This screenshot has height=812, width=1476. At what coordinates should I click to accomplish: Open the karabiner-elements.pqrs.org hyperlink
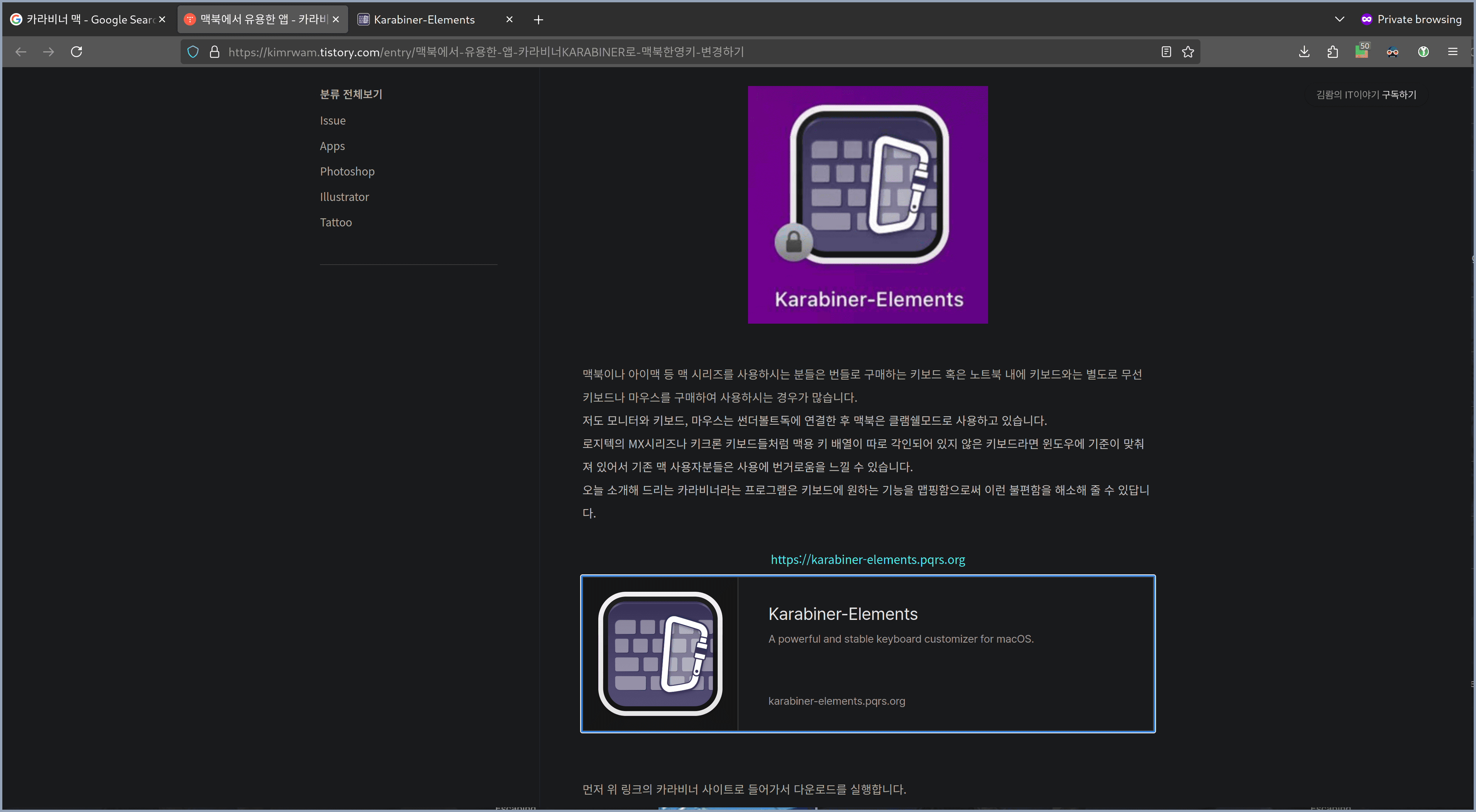click(867, 559)
